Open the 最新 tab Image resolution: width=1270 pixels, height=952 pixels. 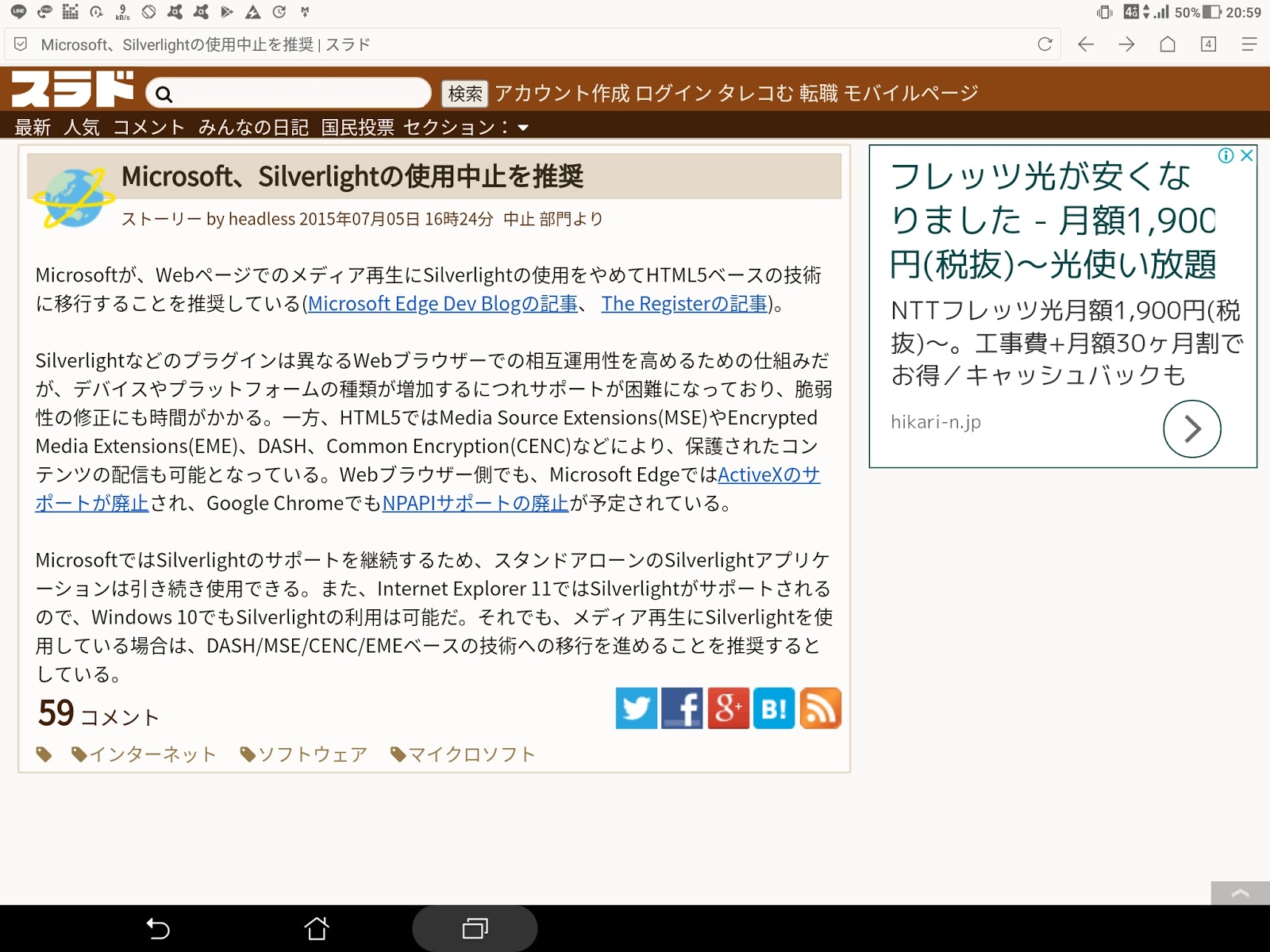pos(33,127)
